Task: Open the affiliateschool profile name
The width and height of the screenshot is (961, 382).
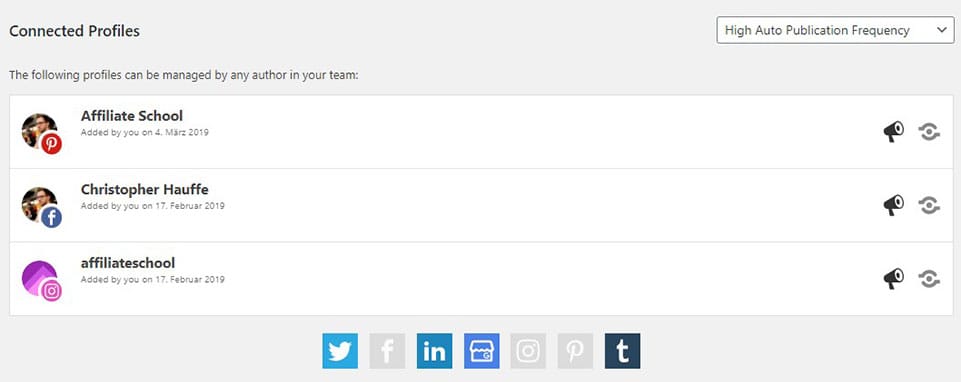Action: click(128, 263)
